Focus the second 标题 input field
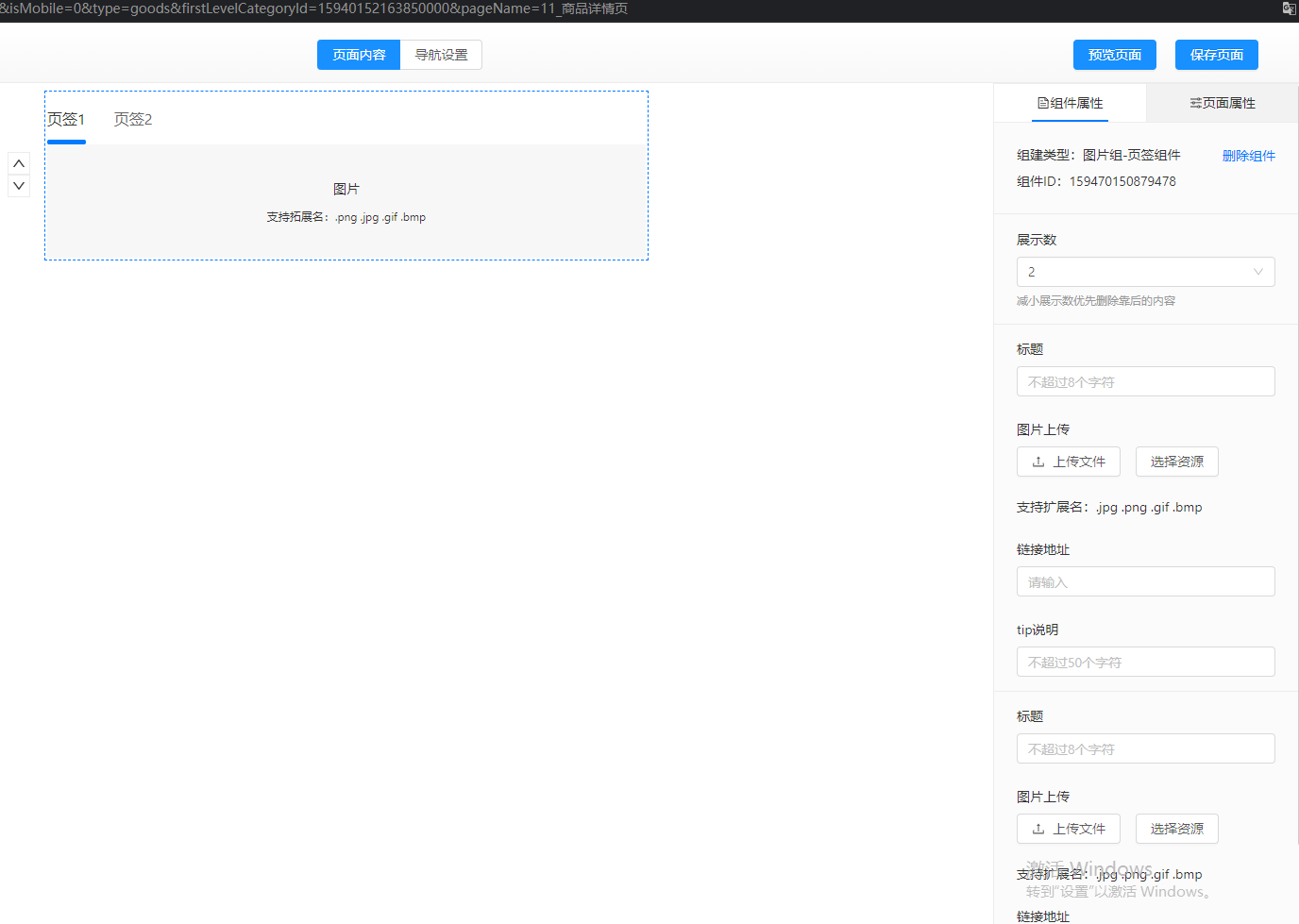Image resolution: width=1299 pixels, height=924 pixels. (1146, 748)
